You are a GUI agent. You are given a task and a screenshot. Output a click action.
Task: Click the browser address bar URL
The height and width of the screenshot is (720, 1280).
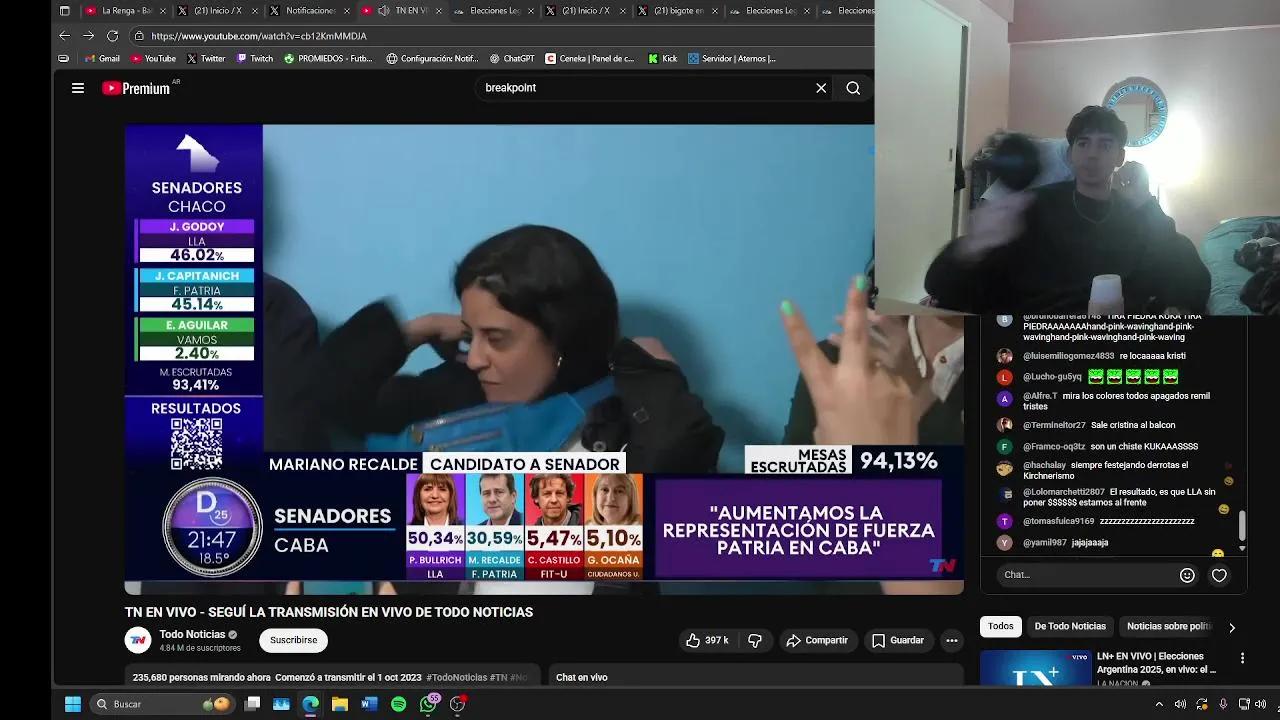point(259,36)
